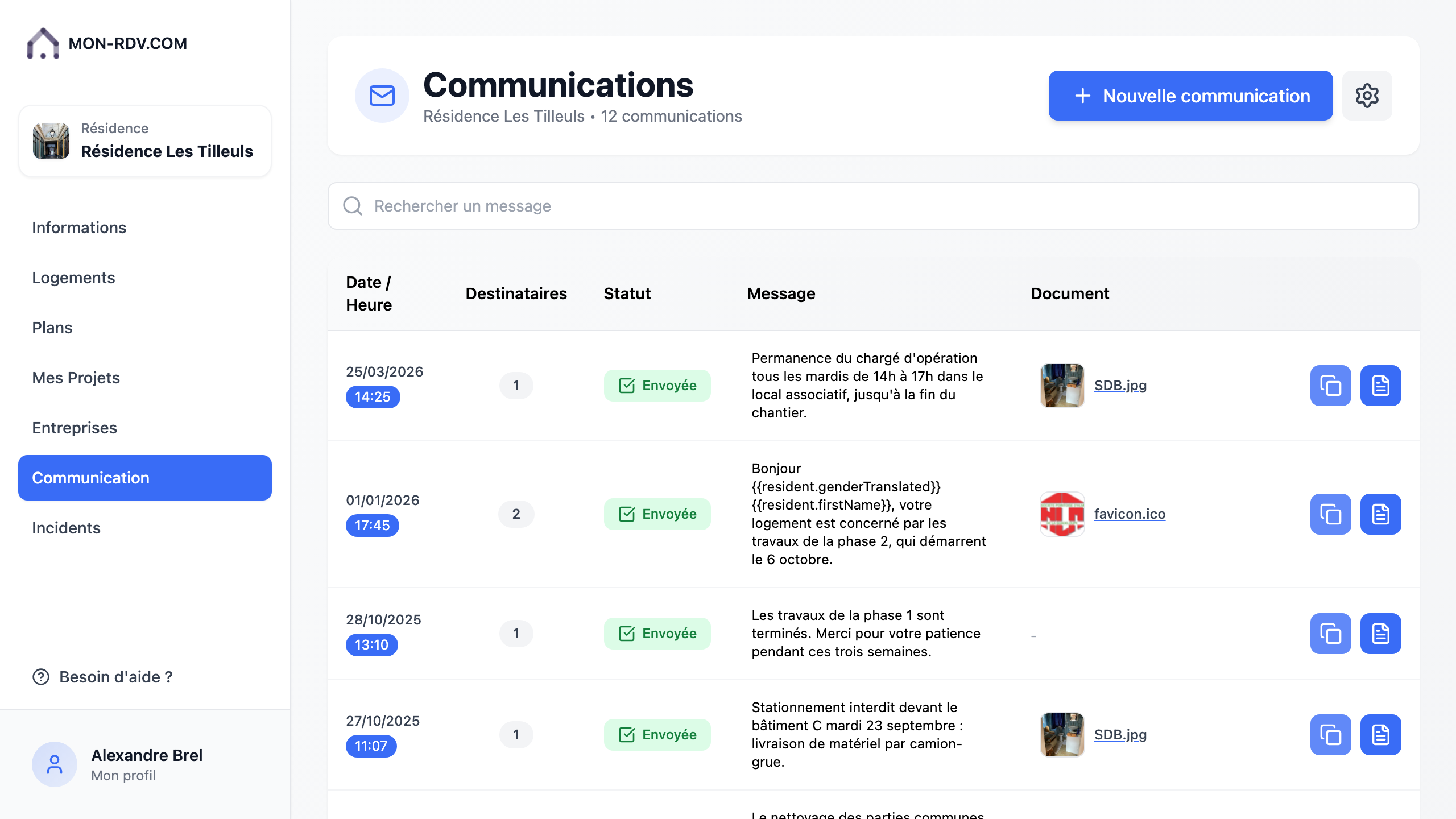The image size is (1456, 819).
Task: Click the 13:10 time badge
Action: click(371, 645)
